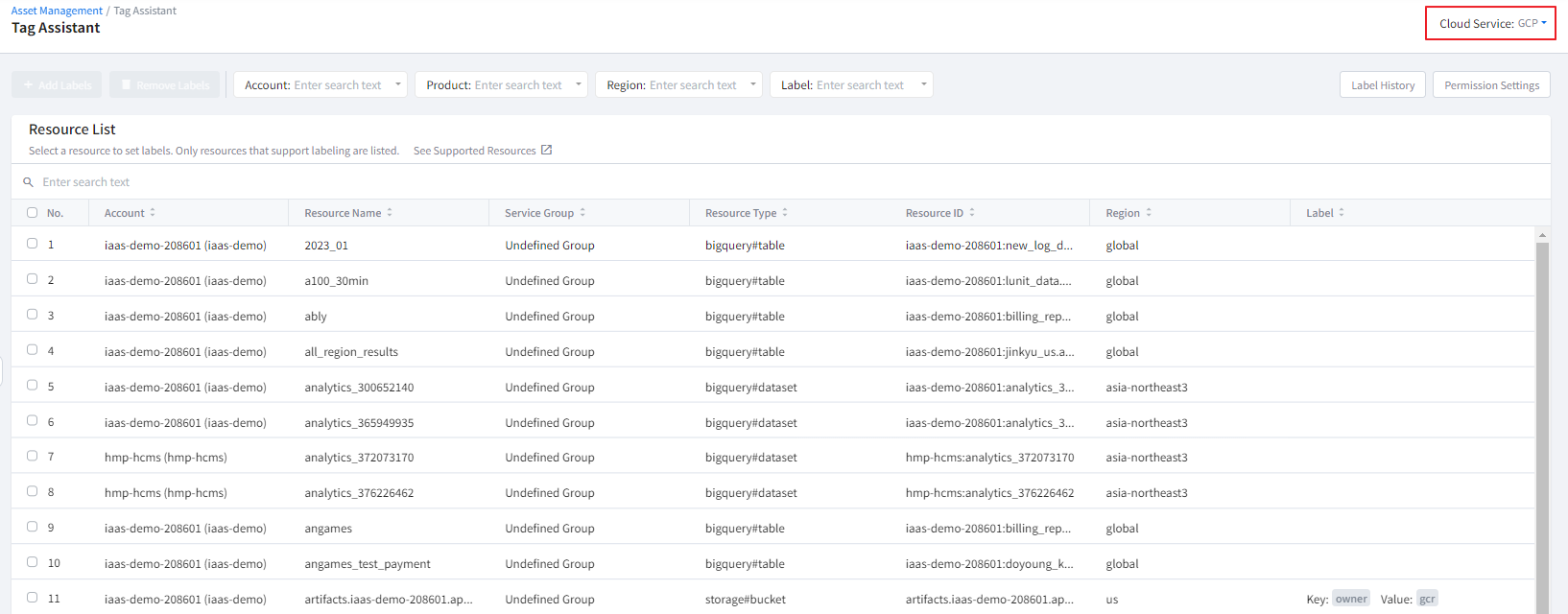
Task: Go to Asset Management breadcrumb
Action: coord(57,11)
